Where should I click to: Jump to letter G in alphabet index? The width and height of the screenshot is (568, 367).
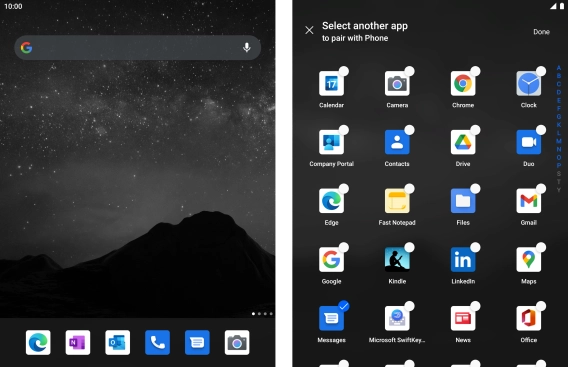(x=559, y=117)
